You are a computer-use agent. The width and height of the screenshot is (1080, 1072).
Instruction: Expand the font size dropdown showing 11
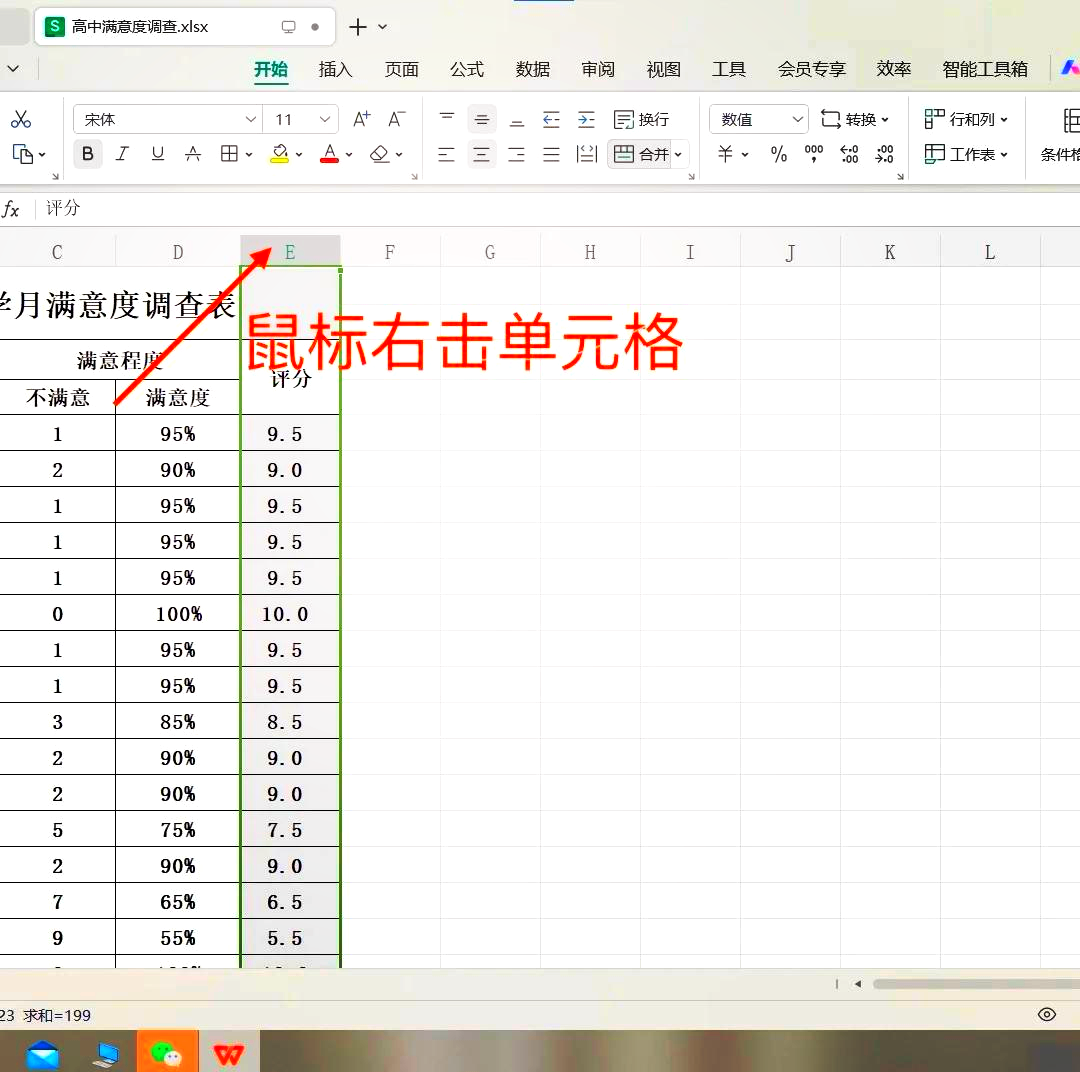click(x=324, y=119)
